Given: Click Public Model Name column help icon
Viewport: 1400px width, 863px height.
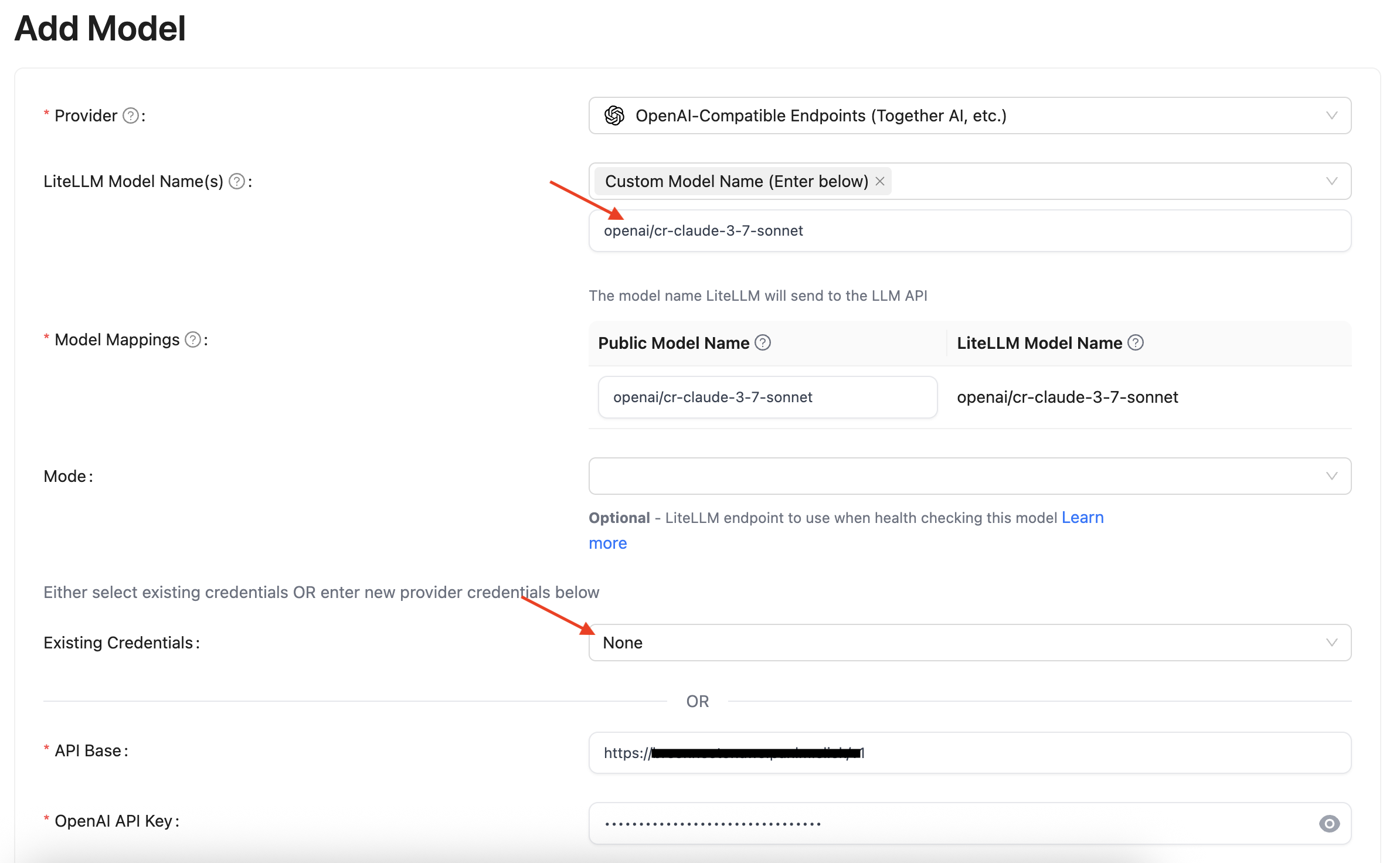Looking at the screenshot, I should [763, 343].
